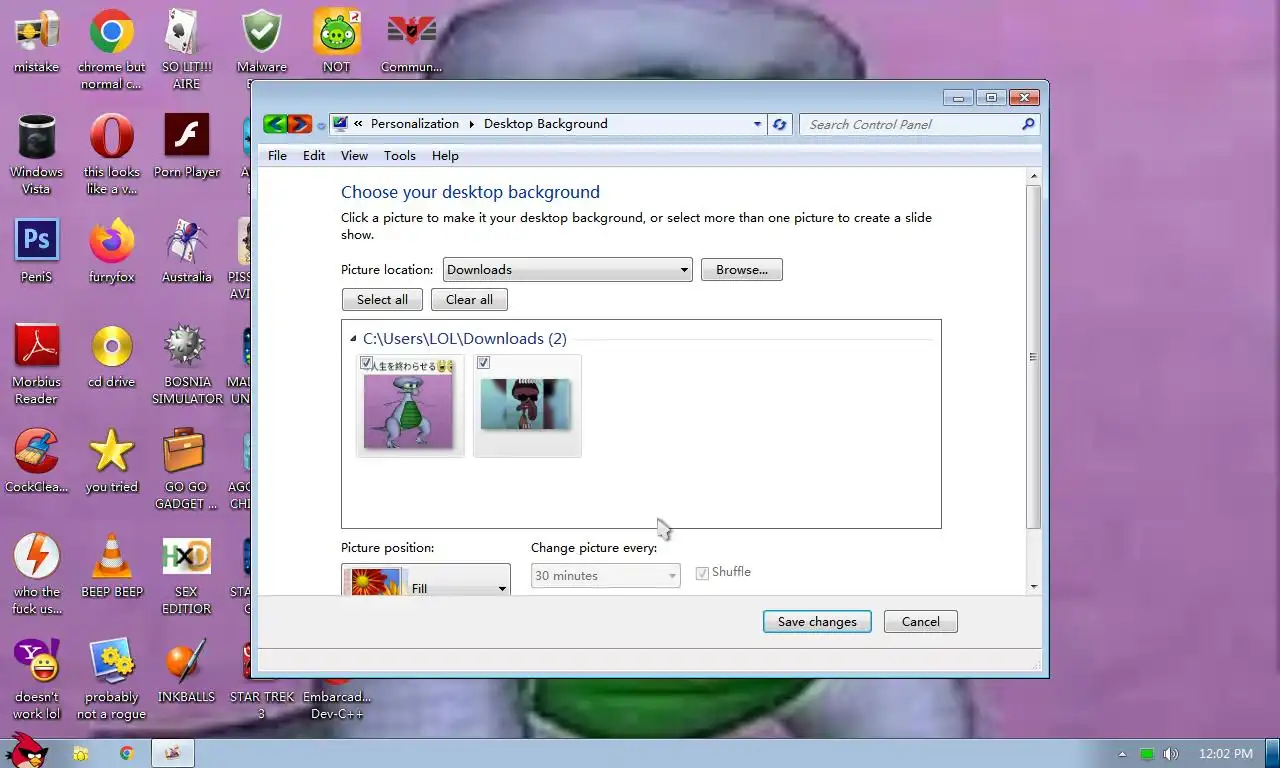Click the Clear all button

[469, 300]
